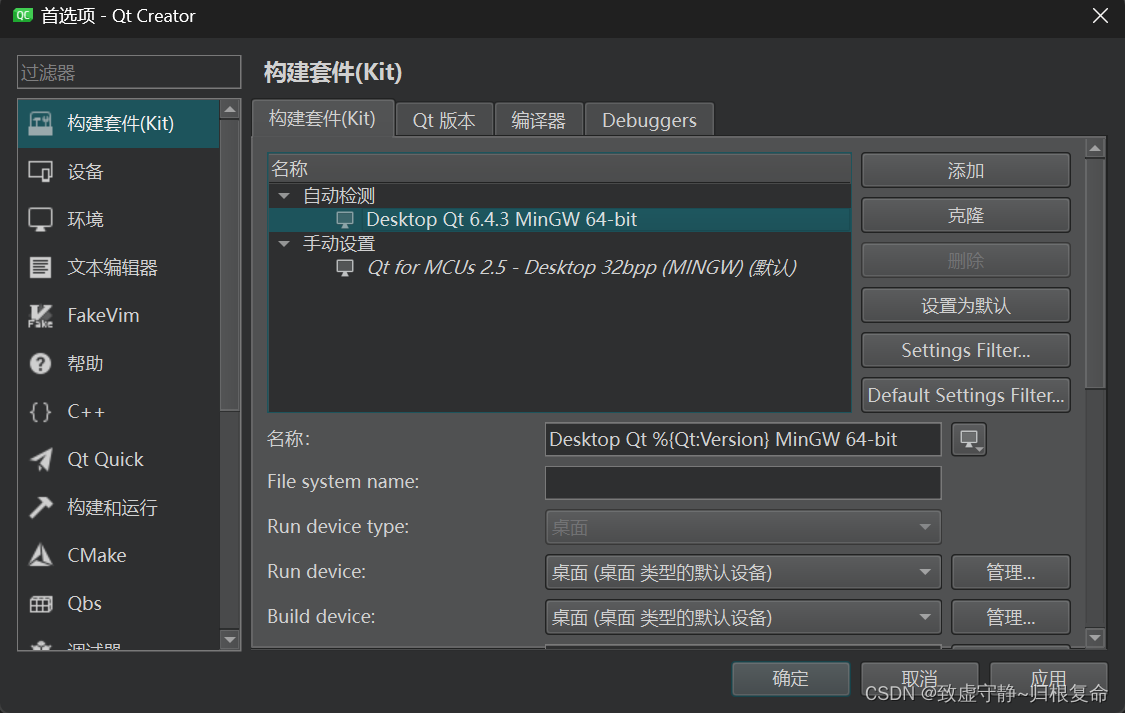Close the 首选项 dialog window
Screen dimensions: 1125x713
coord(1100,16)
